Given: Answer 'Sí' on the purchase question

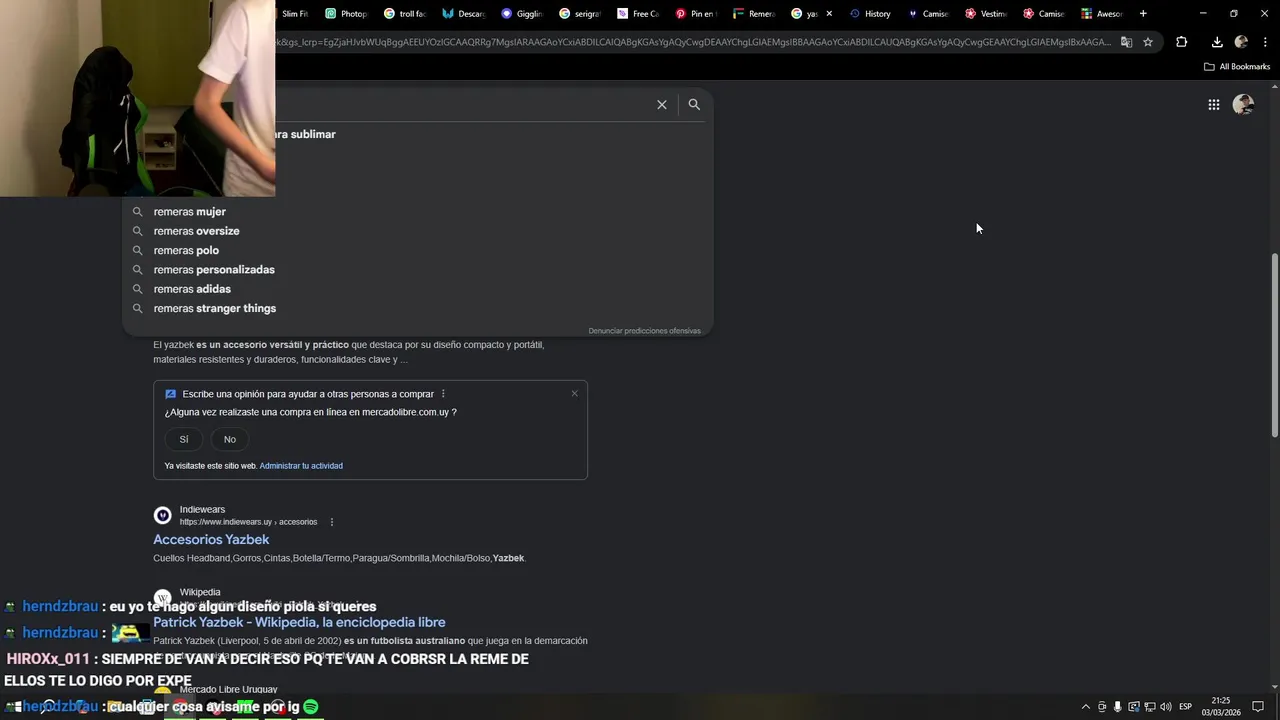Looking at the screenshot, I should [x=184, y=439].
